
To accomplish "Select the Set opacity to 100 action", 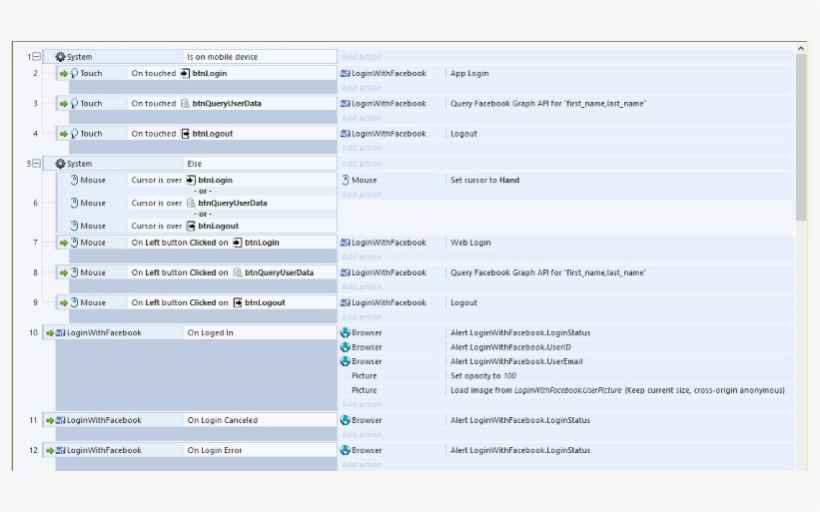I will [x=483, y=376].
